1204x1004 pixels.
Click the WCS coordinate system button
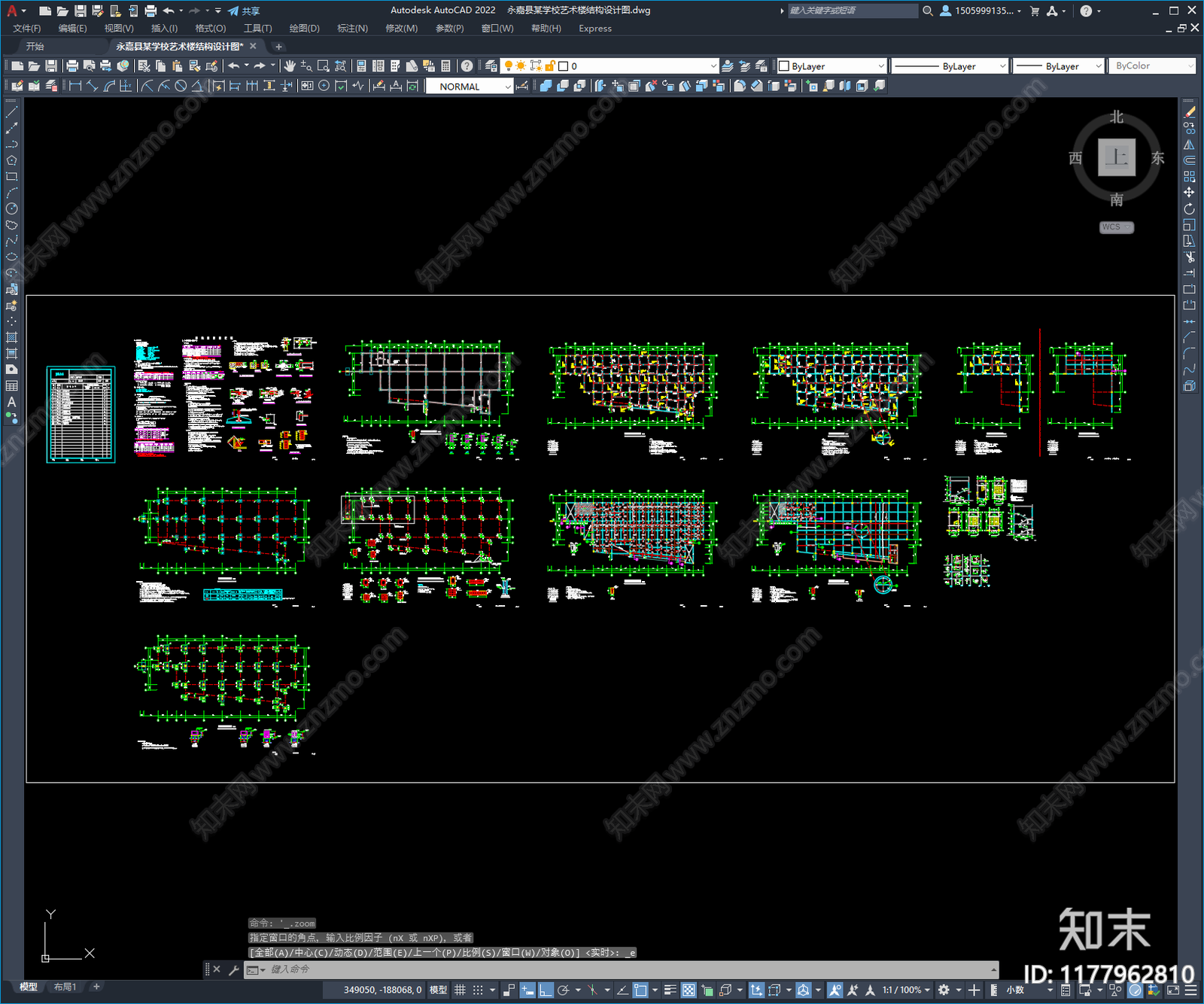pyautogui.click(x=1116, y=227)
